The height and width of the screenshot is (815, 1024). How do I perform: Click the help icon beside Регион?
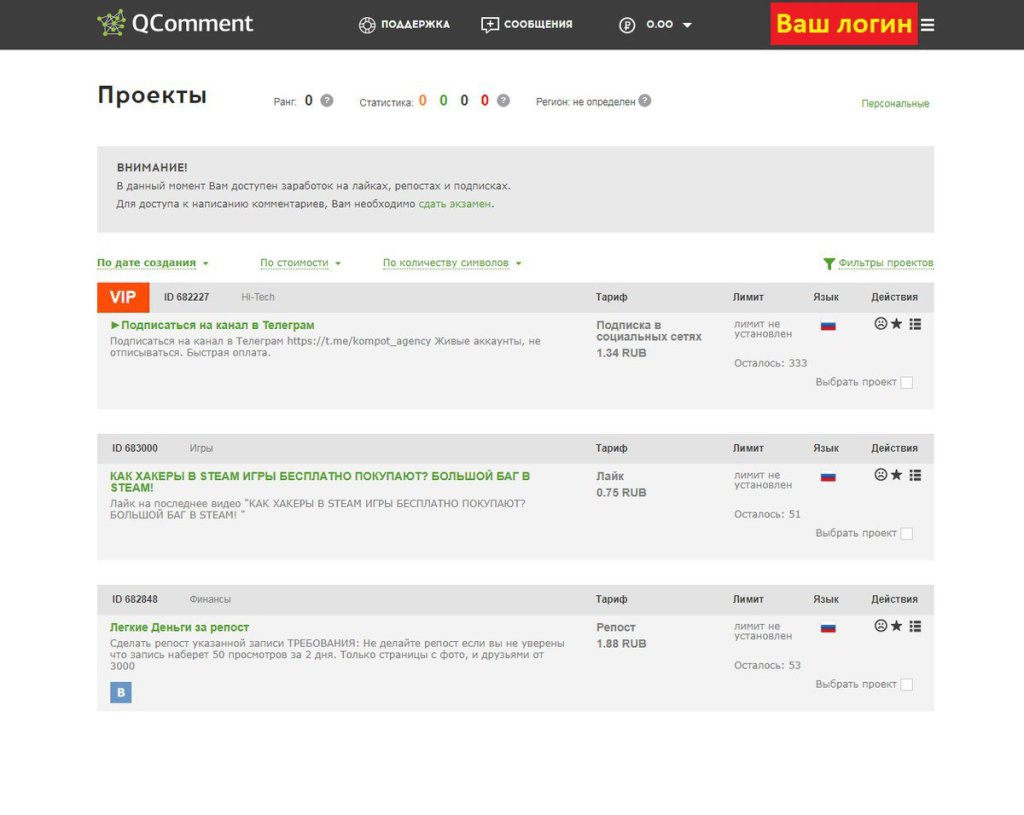point(645,101)
